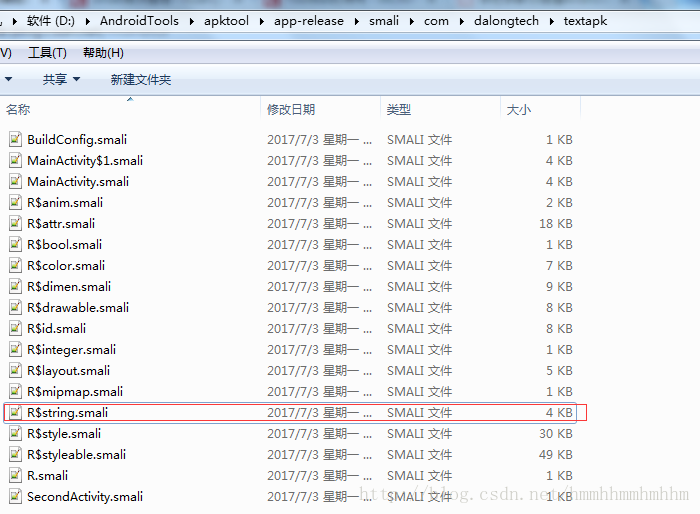Click the BuildConfig.smali file icon
Image resolution: width=700 pixels, height=514 pixels.
[15, 139]
